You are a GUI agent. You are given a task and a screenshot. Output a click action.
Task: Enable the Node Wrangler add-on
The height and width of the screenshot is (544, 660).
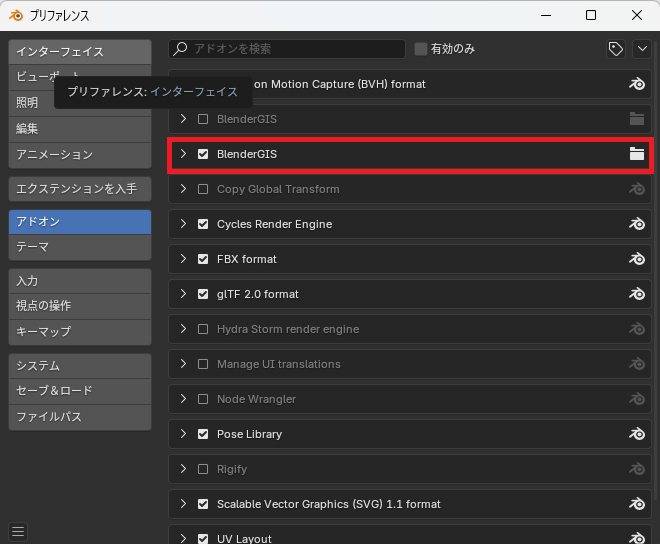tap(203, 399)
